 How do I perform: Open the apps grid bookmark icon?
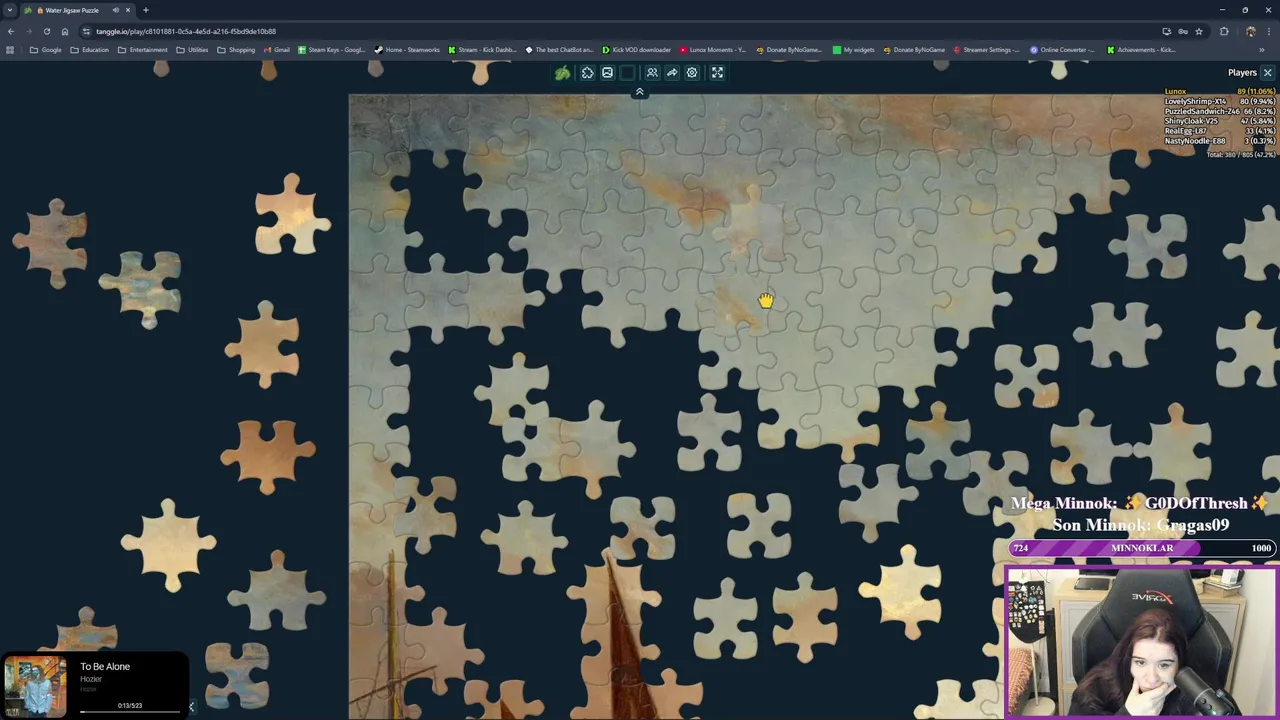tap(10, 50)
